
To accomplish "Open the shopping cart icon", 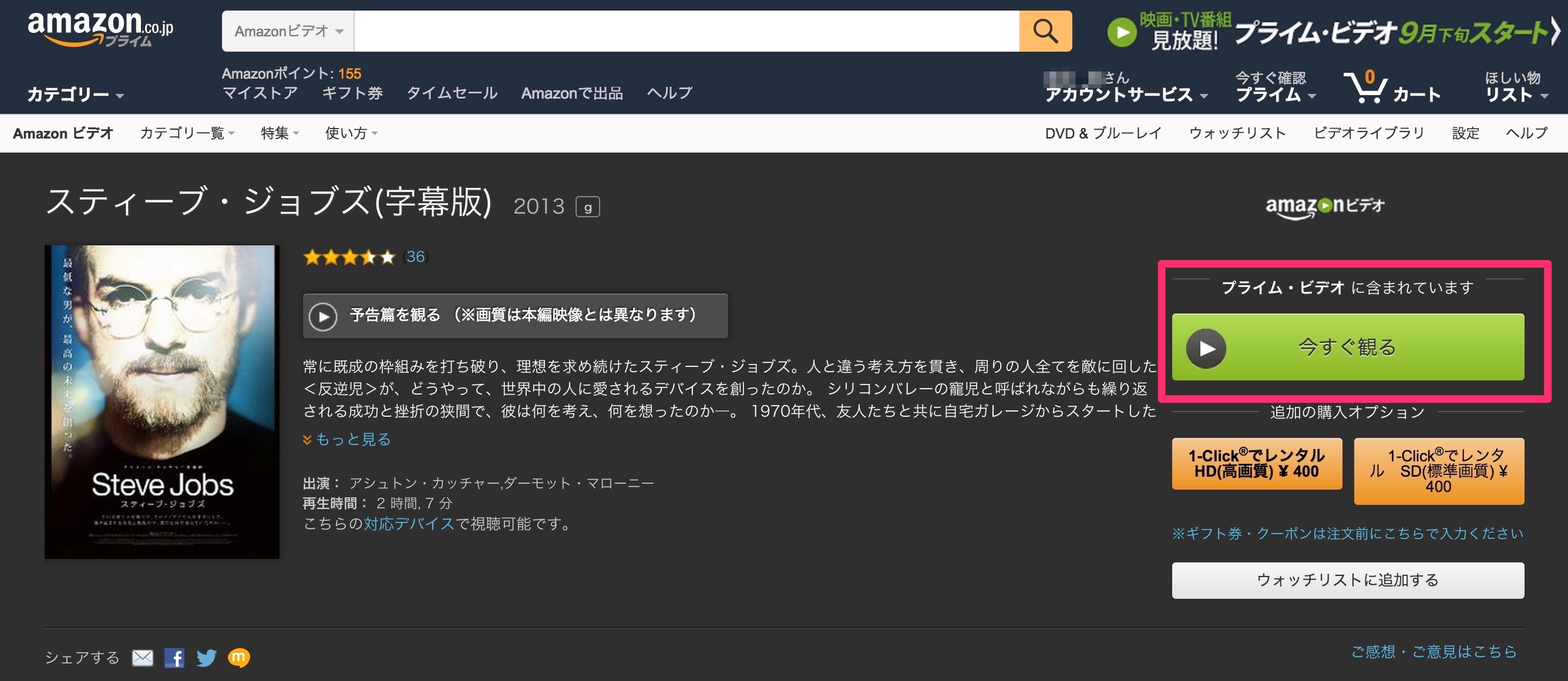I will (x=1365, y=87).
